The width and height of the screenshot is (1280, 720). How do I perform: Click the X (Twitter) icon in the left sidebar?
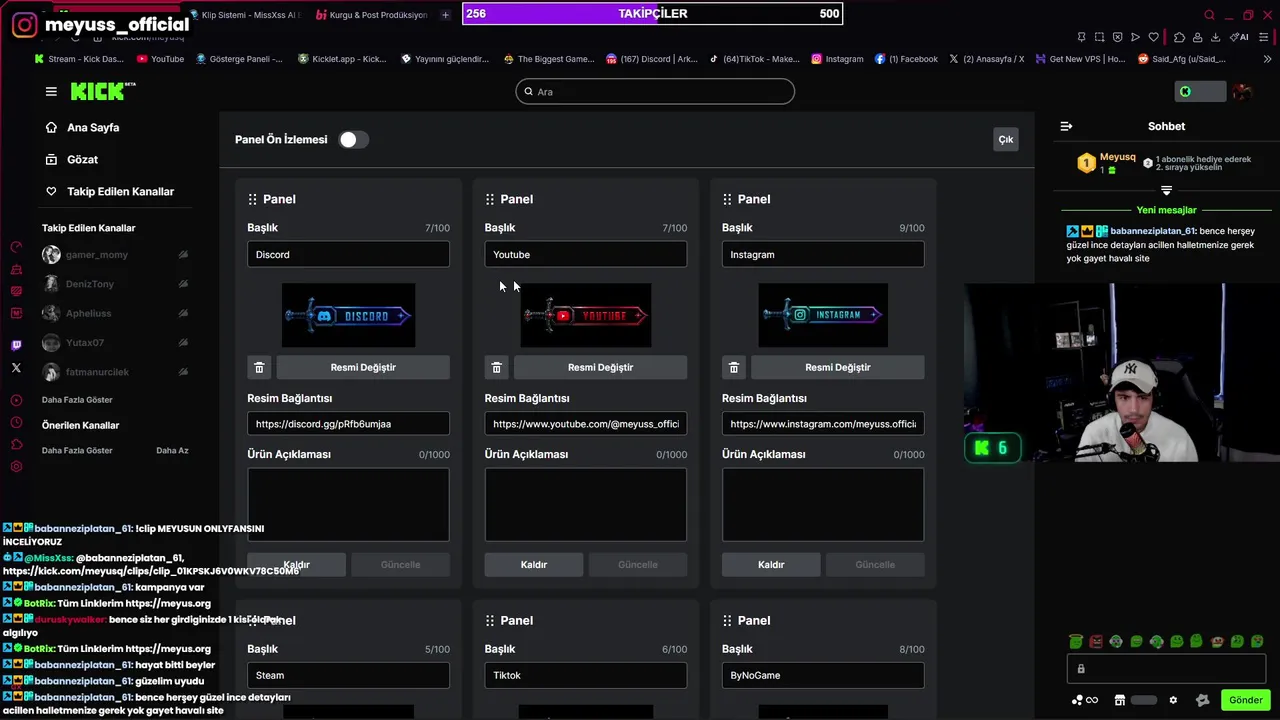pos(16,368)
